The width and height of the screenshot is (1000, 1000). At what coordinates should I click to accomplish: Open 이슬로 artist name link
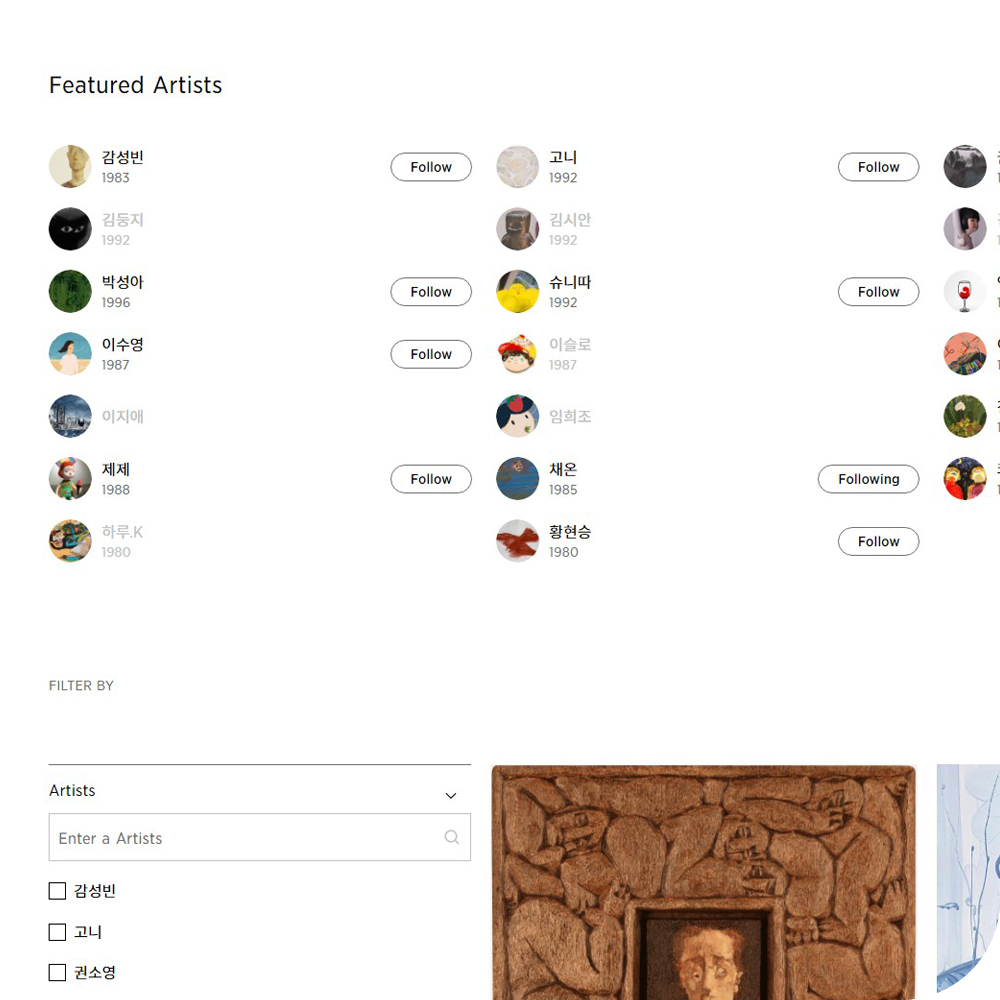tap(570, 344)
